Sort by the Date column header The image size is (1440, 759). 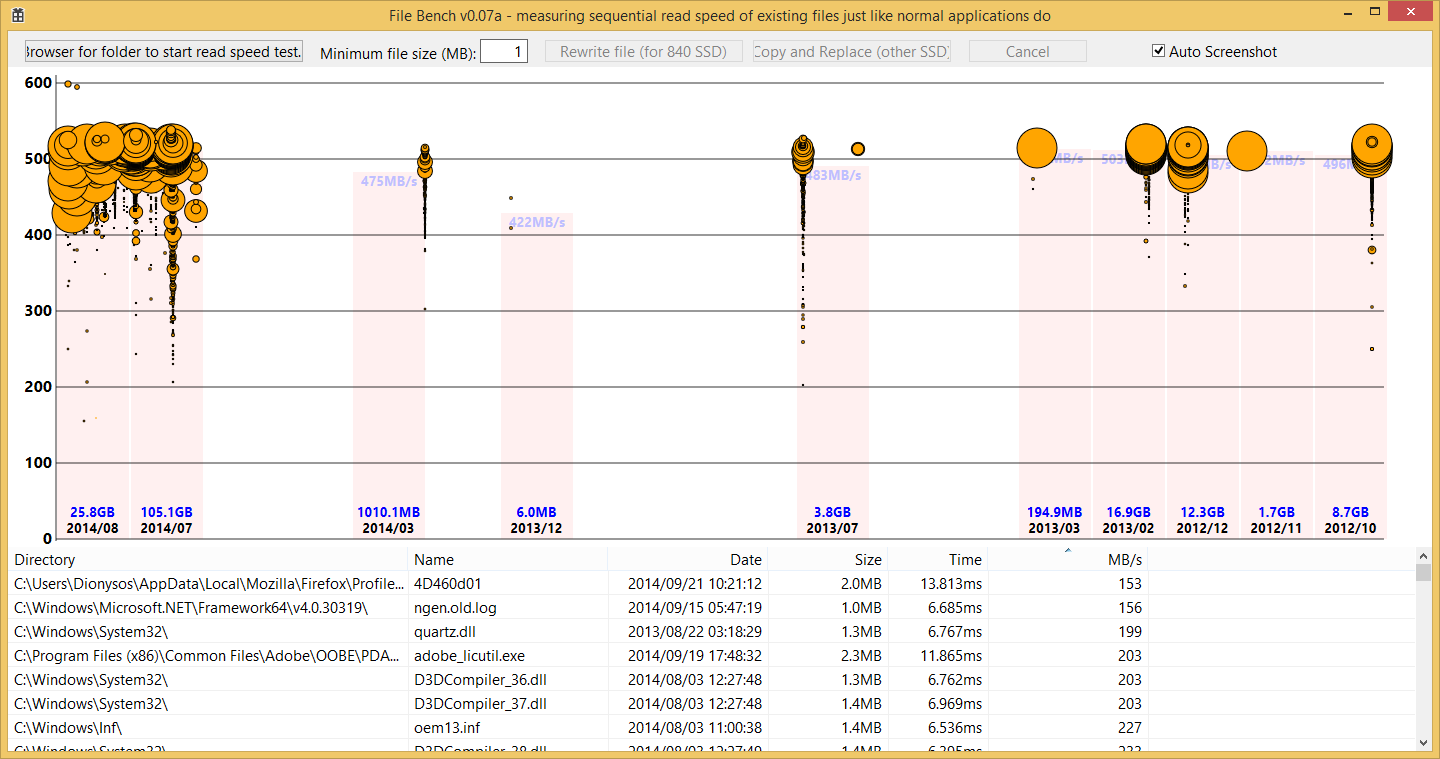pos(688,559)
